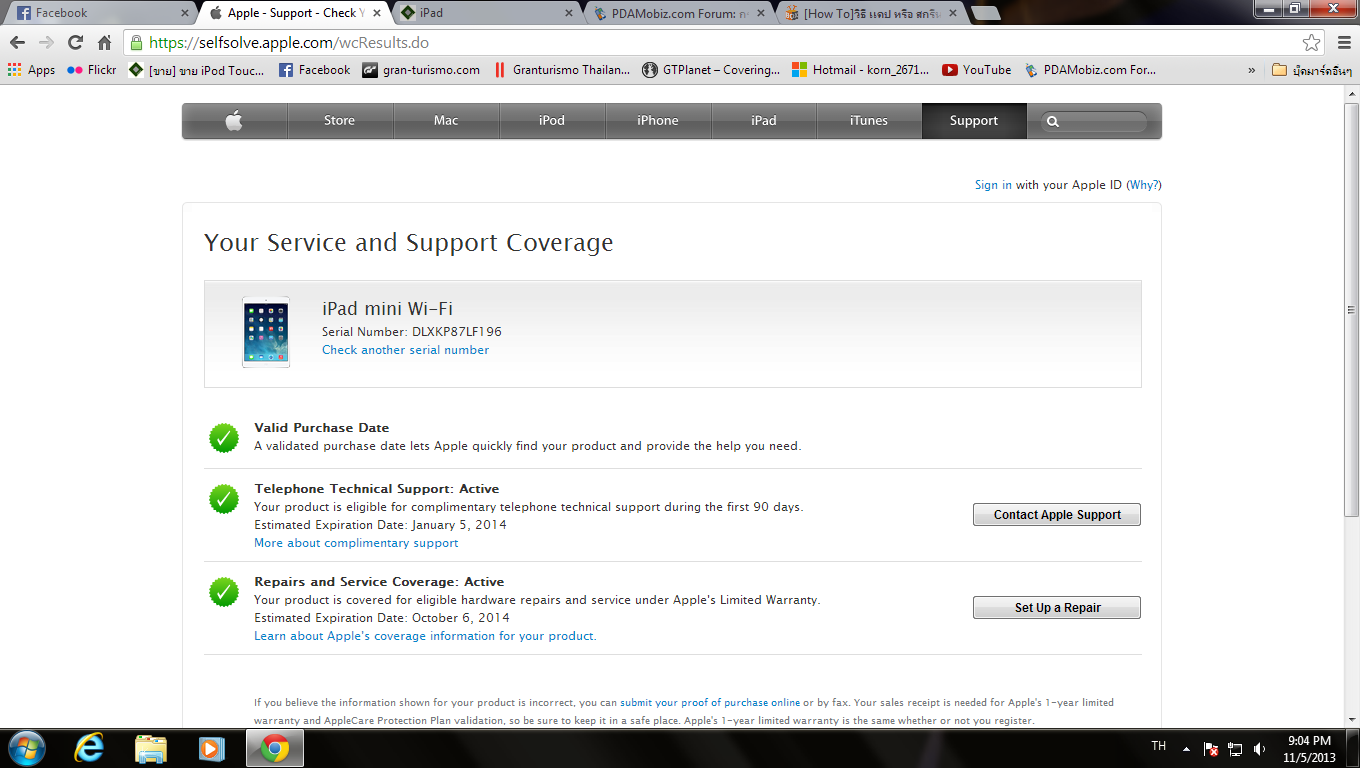Click submit your proof of purchase online
The image size is (1360, 768).
pos(710,703)
